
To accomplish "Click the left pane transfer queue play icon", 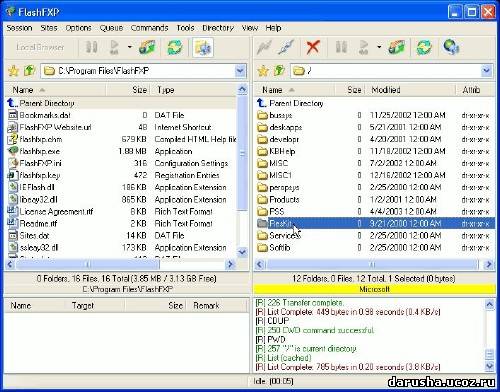I will (115, 47).
